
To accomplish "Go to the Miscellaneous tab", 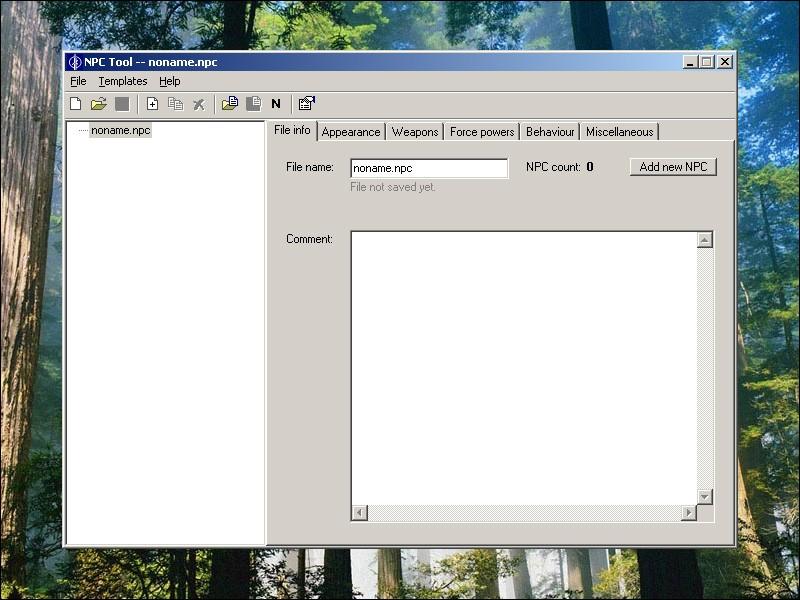I will coord(619,132).
